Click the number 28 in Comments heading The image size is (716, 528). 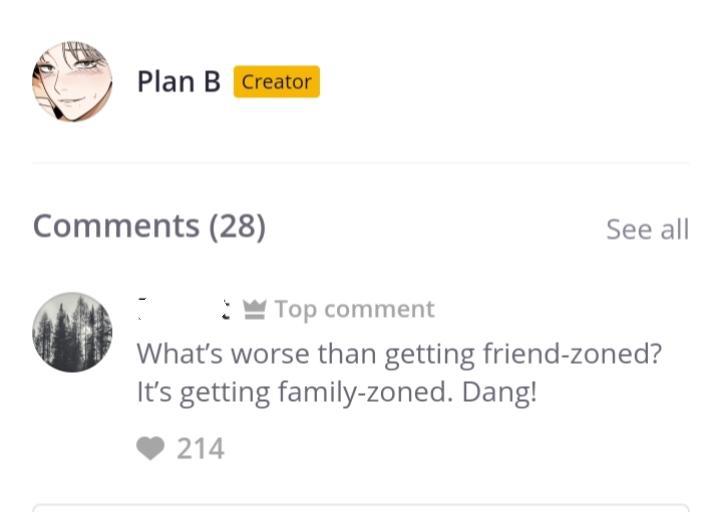(x=237, y=226)
